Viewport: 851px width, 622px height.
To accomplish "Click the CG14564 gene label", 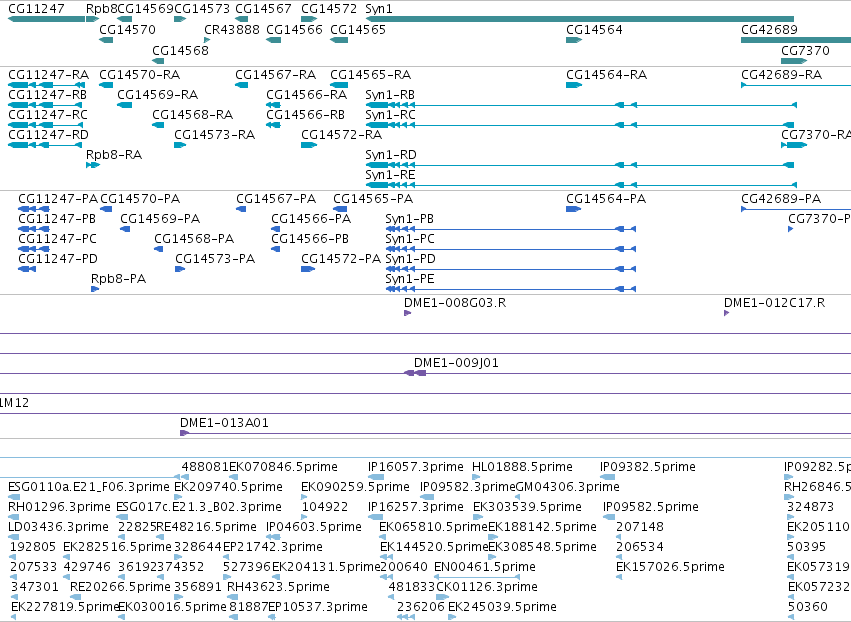I will 594,29.
